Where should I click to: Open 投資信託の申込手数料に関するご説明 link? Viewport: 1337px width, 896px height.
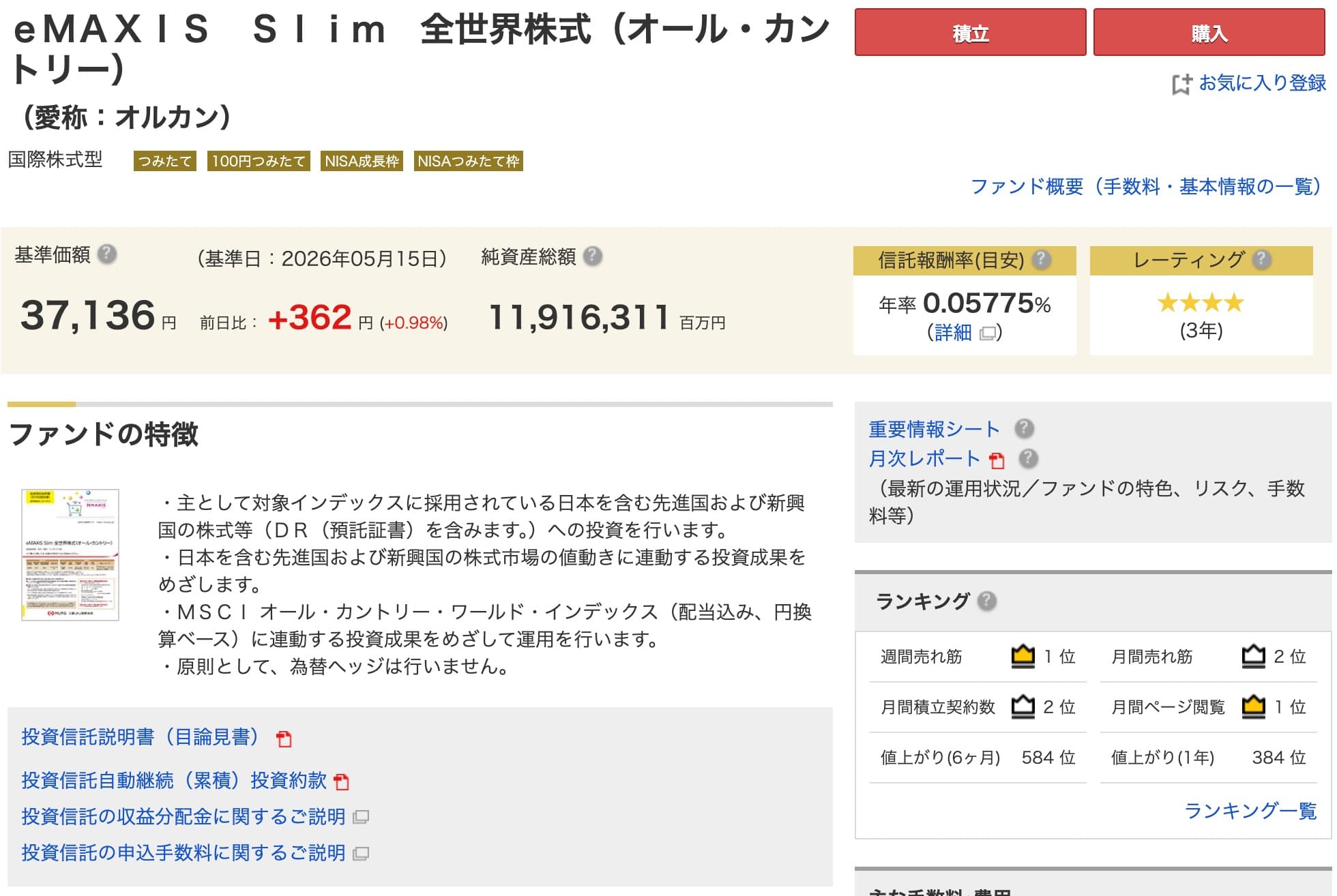pyautogui.click(x=183, y=853)
